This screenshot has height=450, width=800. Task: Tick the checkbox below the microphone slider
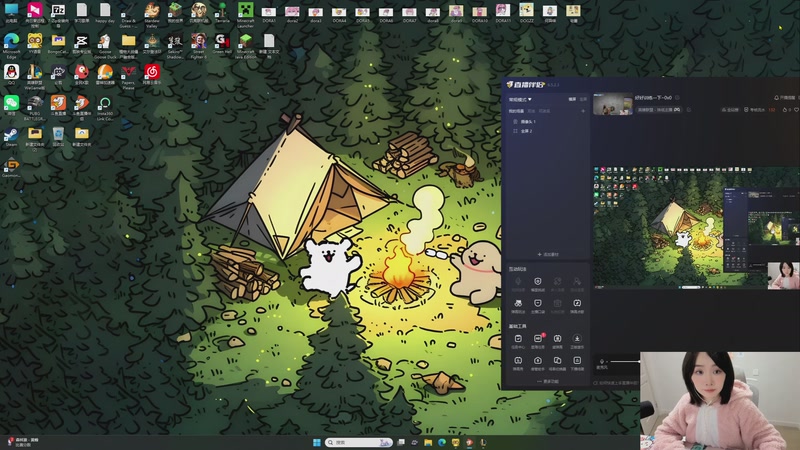coord(595,383)
